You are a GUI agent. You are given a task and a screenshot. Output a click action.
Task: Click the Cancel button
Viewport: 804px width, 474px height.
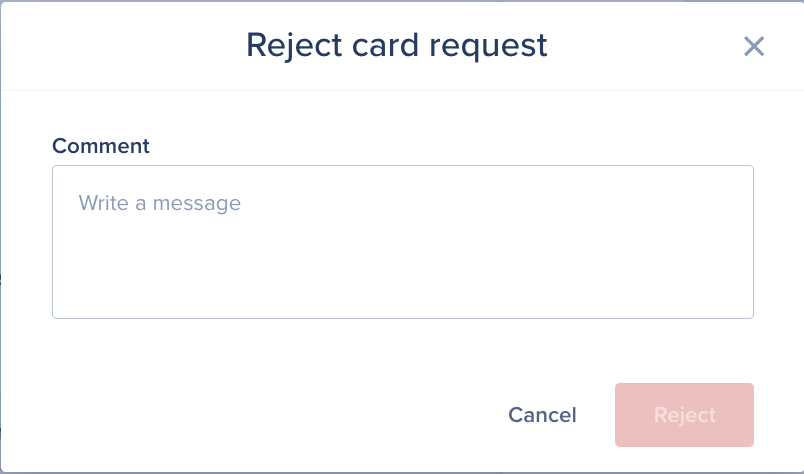coord(542,415)
